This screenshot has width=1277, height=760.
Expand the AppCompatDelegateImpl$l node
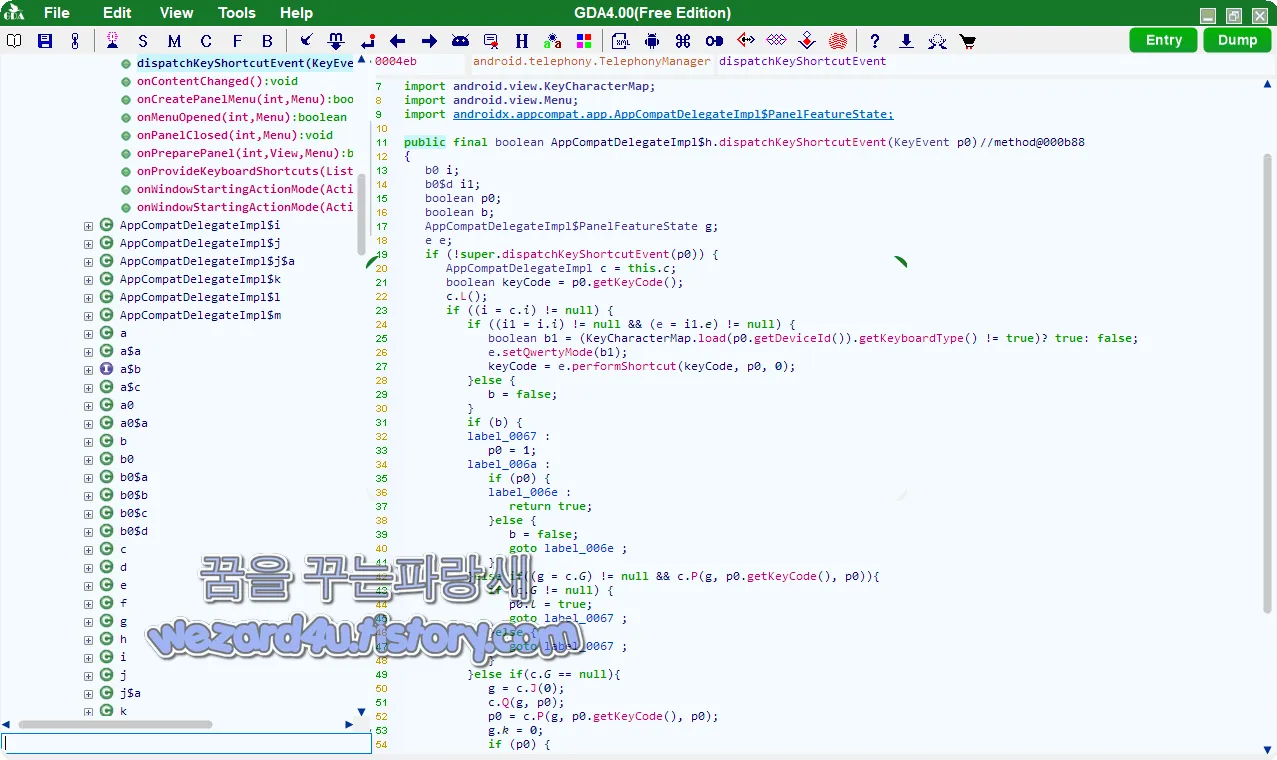[88, 298]
